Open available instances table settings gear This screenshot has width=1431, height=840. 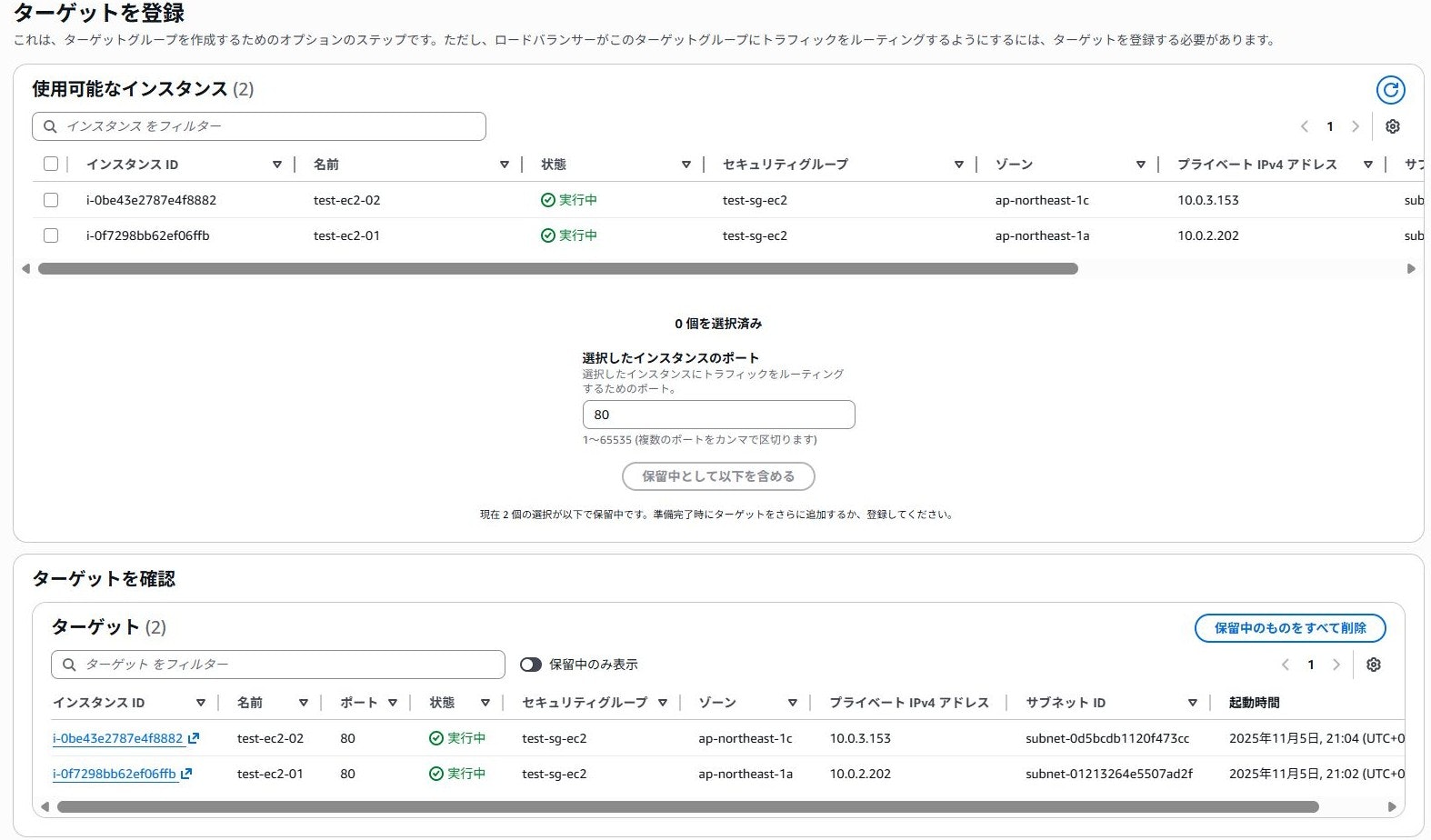[x=1392, y=126]
